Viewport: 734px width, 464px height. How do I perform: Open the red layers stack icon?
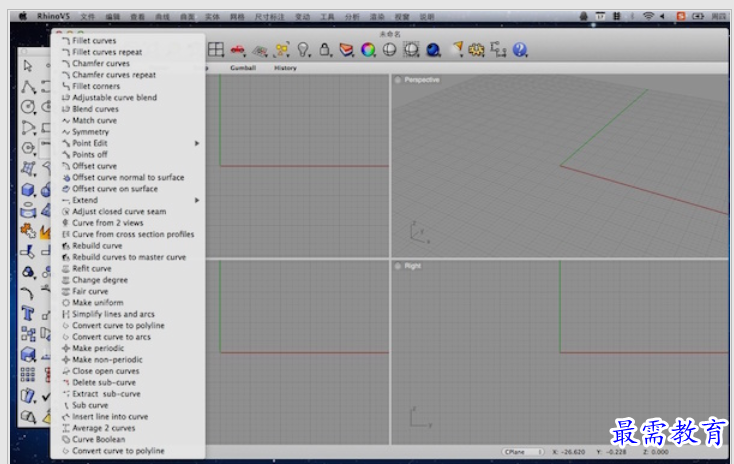coord(346,50)
